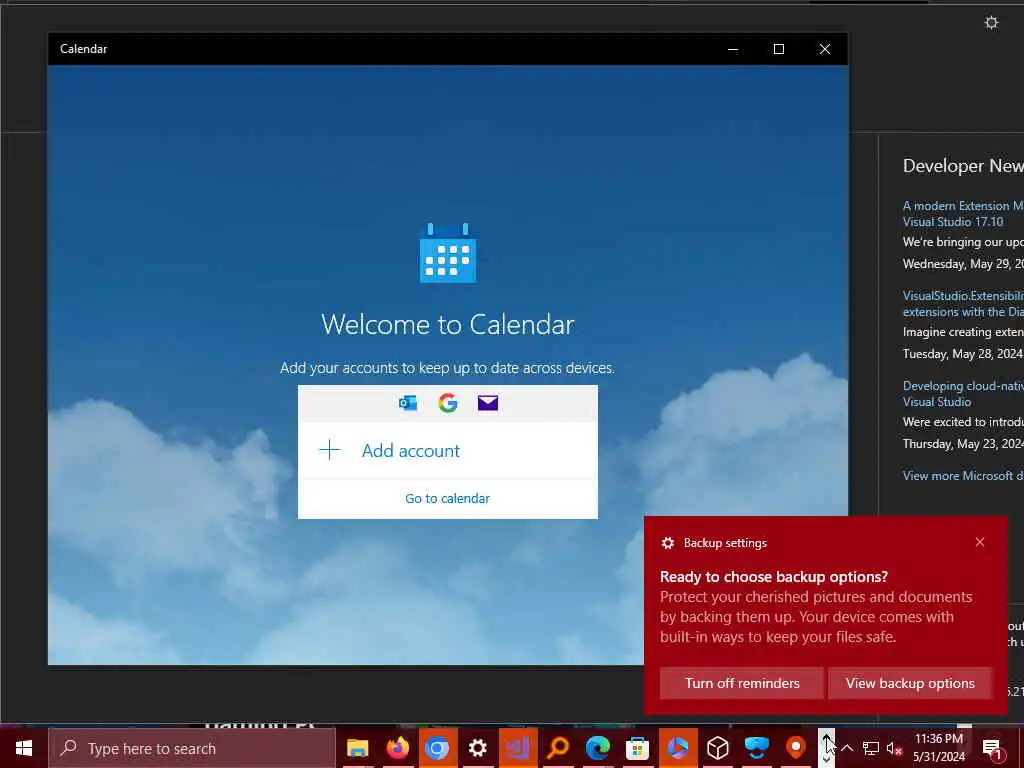The image size is (1024, 768).
Task: Minimize the Calendar window
Action: pyautogui.click(x=733, y=49)
